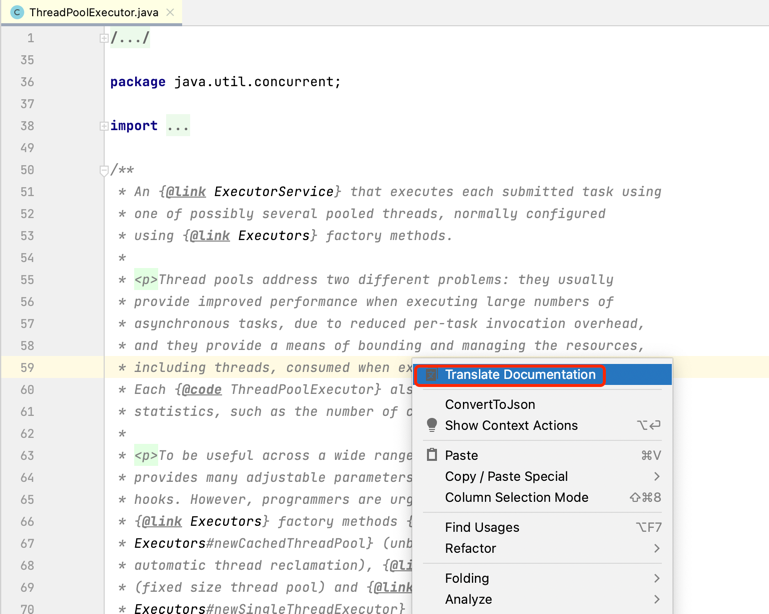This screenshot has height=614, width=769.
Task: Close the ThreadPoolExecutor.java tab
Action: [x=170, y=12]
